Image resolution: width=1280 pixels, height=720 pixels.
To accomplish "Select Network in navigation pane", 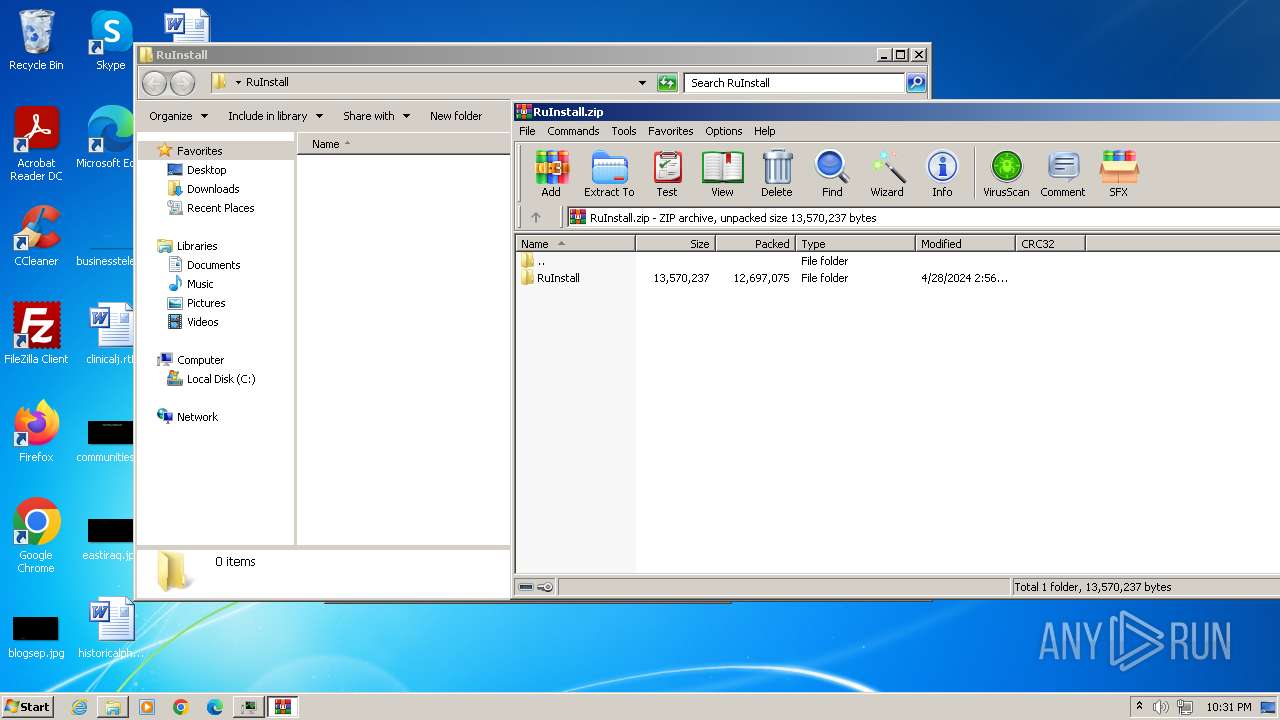I will pos(197,417).
